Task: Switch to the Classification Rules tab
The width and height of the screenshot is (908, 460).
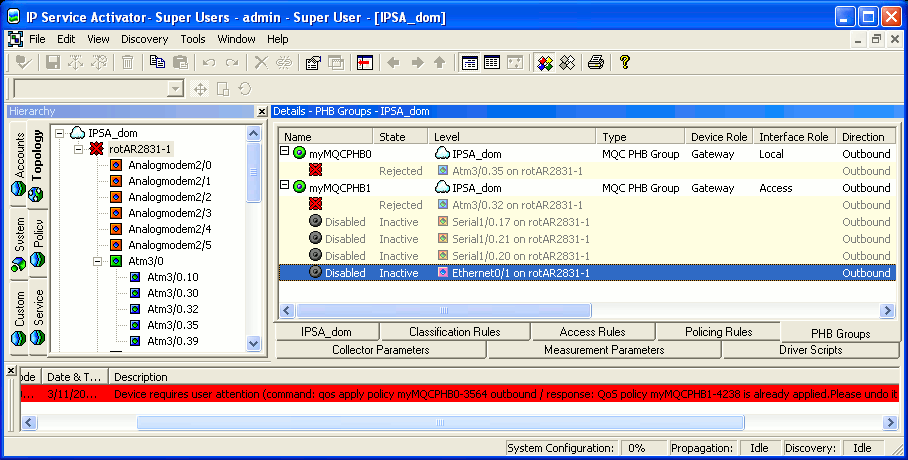Action: point(455,332)
